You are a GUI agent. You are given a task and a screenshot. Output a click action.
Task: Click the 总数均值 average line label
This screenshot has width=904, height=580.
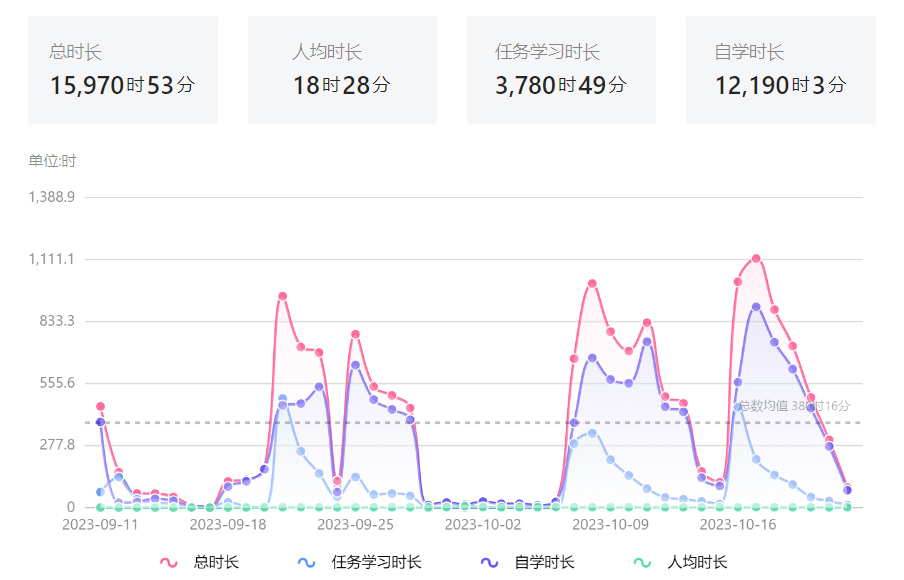pyautogui.click(x=794, y=406)
